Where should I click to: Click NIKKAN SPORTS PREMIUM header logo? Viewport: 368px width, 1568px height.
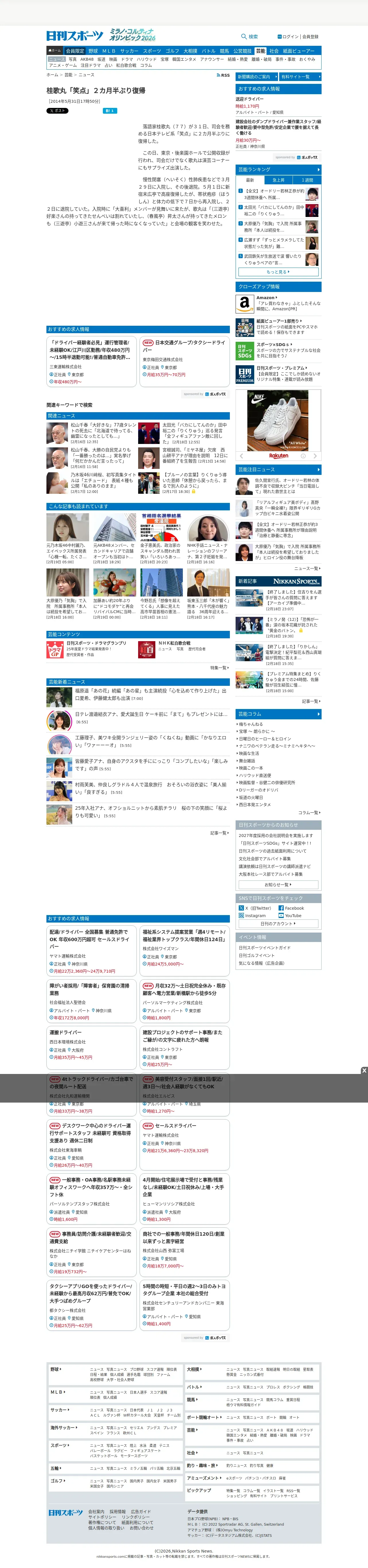pos(297,581)
